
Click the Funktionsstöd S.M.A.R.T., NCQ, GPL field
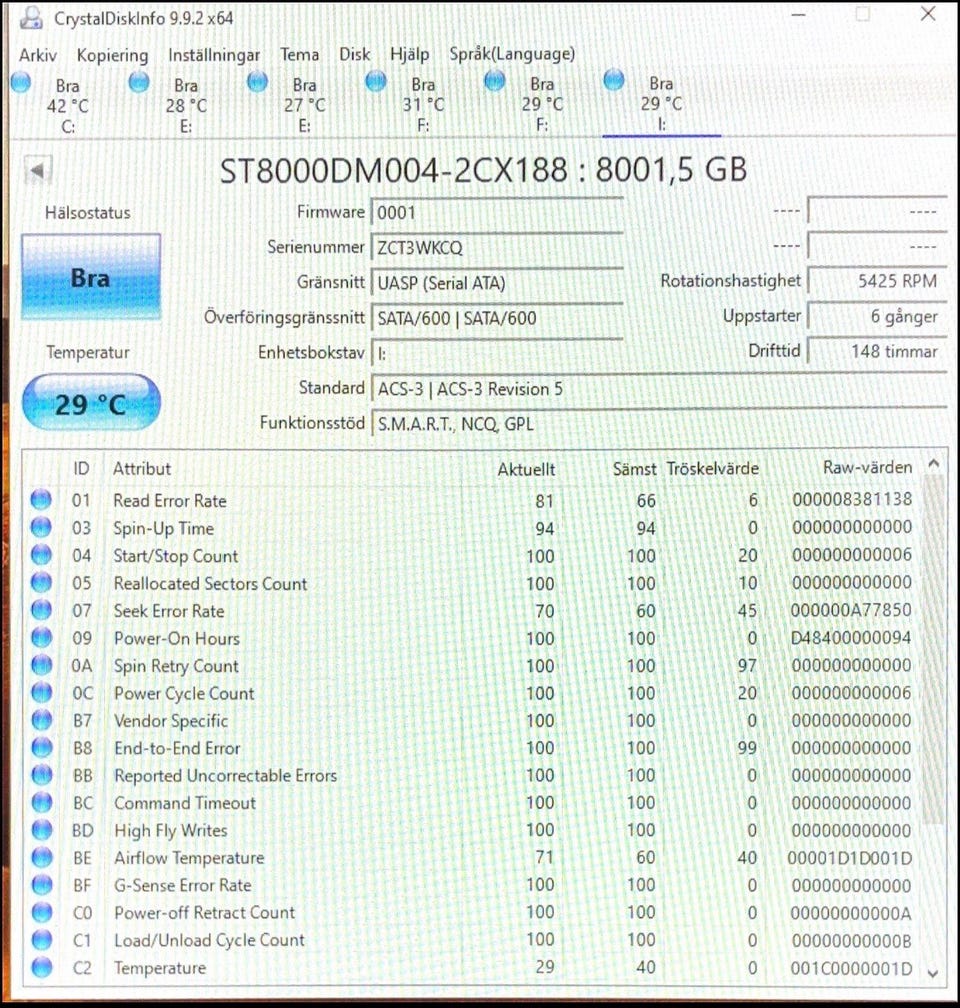[658, 424]
